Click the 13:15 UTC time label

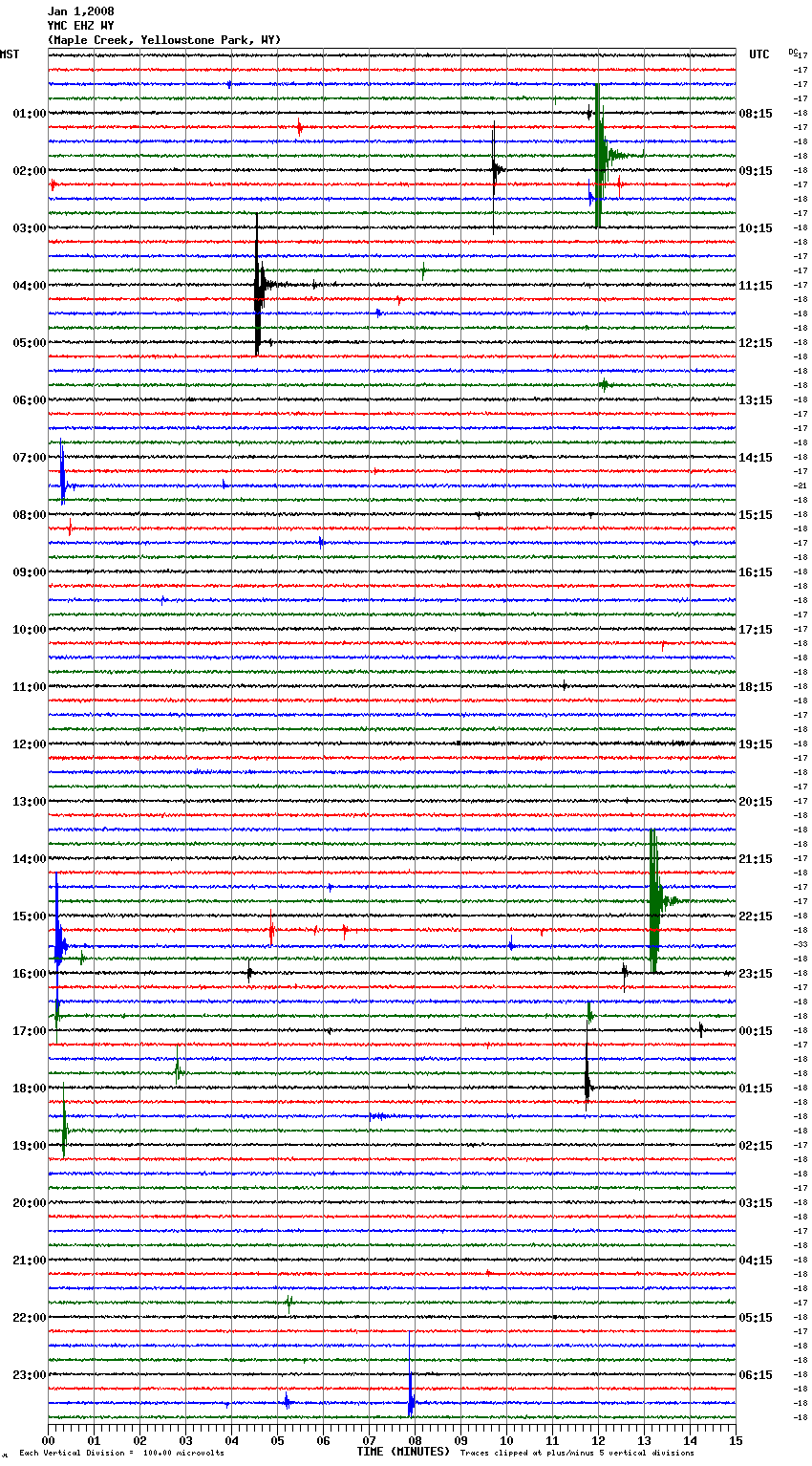(x=756, y=400)
